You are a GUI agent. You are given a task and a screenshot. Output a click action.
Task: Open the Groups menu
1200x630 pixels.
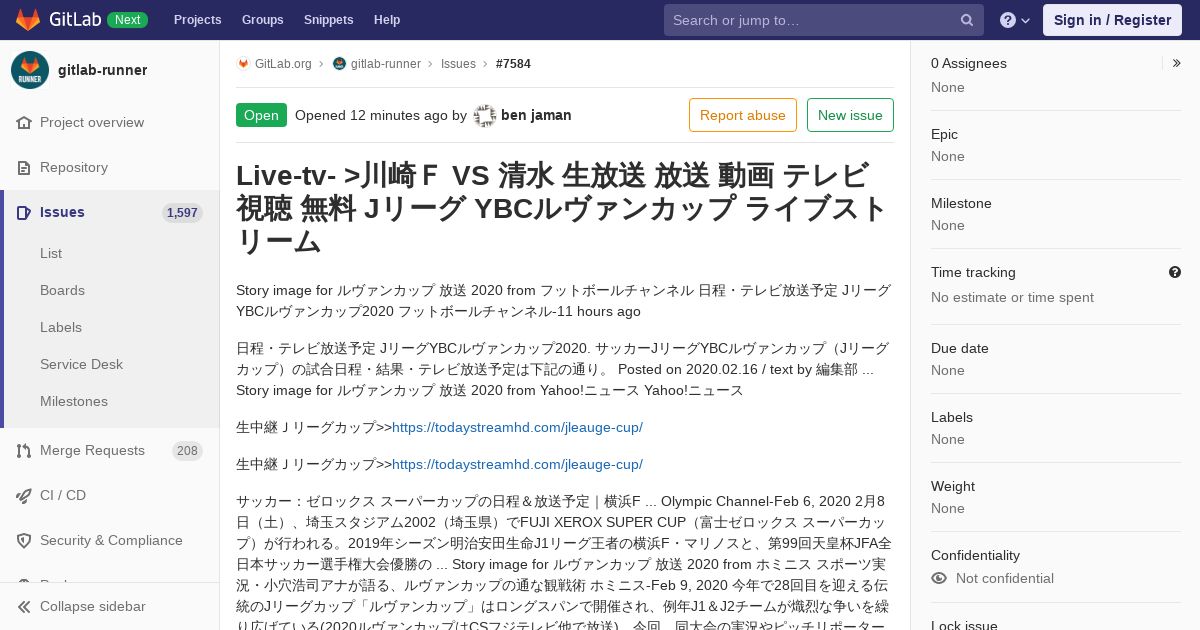[262, 20]
